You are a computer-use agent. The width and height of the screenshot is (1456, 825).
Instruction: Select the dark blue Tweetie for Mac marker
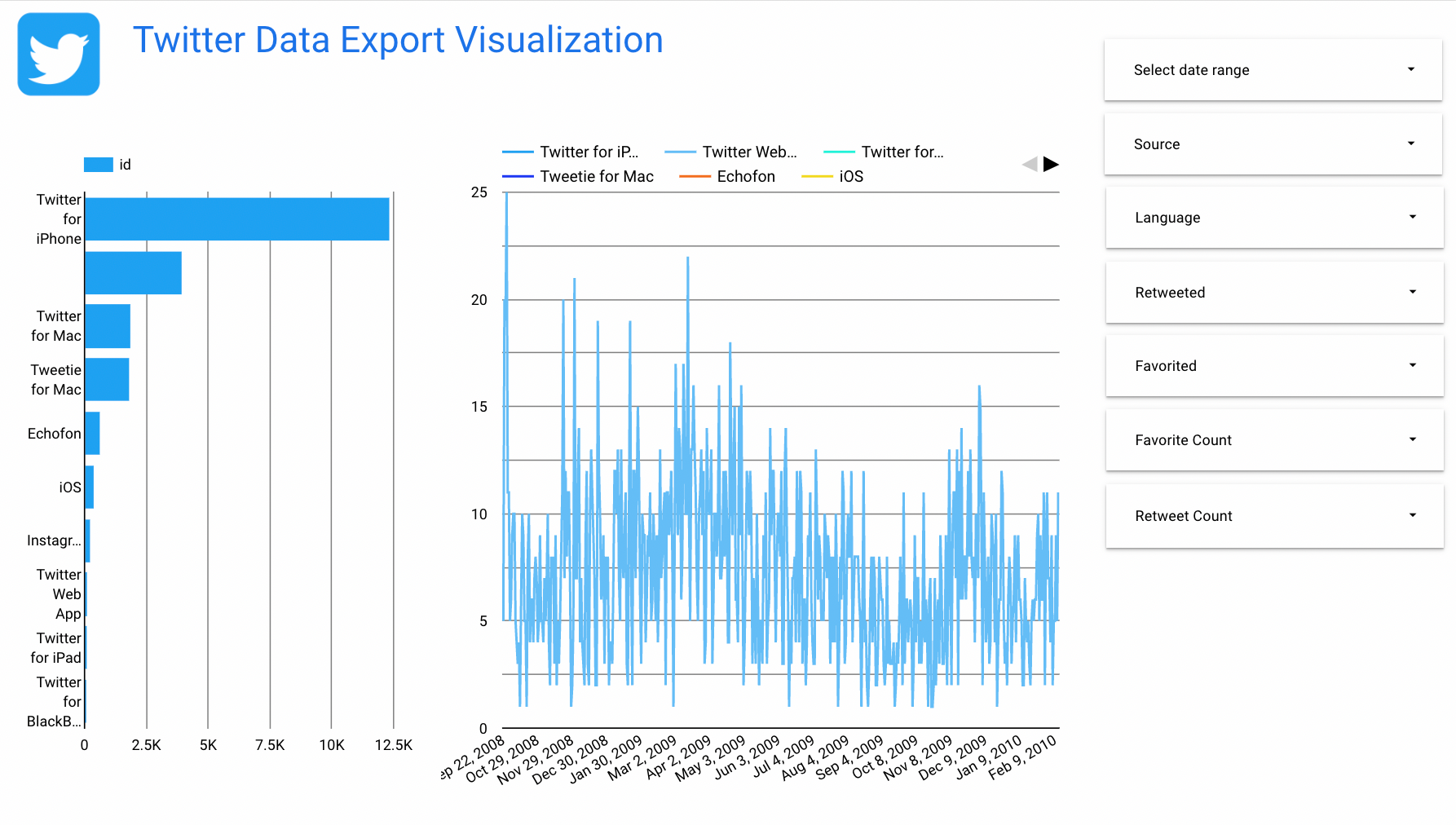click(x=518, y=176)
